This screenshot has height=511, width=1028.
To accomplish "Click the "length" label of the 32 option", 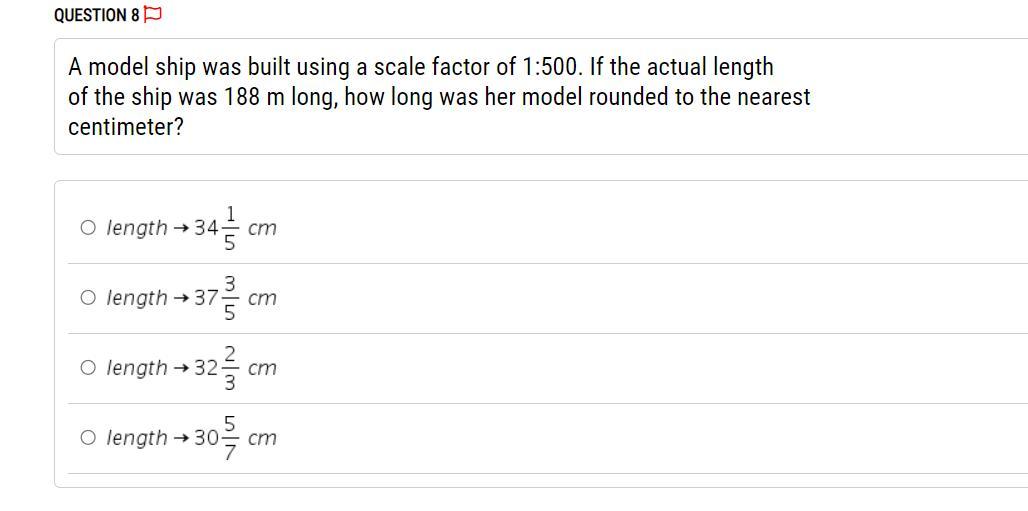I will (137, 368).
